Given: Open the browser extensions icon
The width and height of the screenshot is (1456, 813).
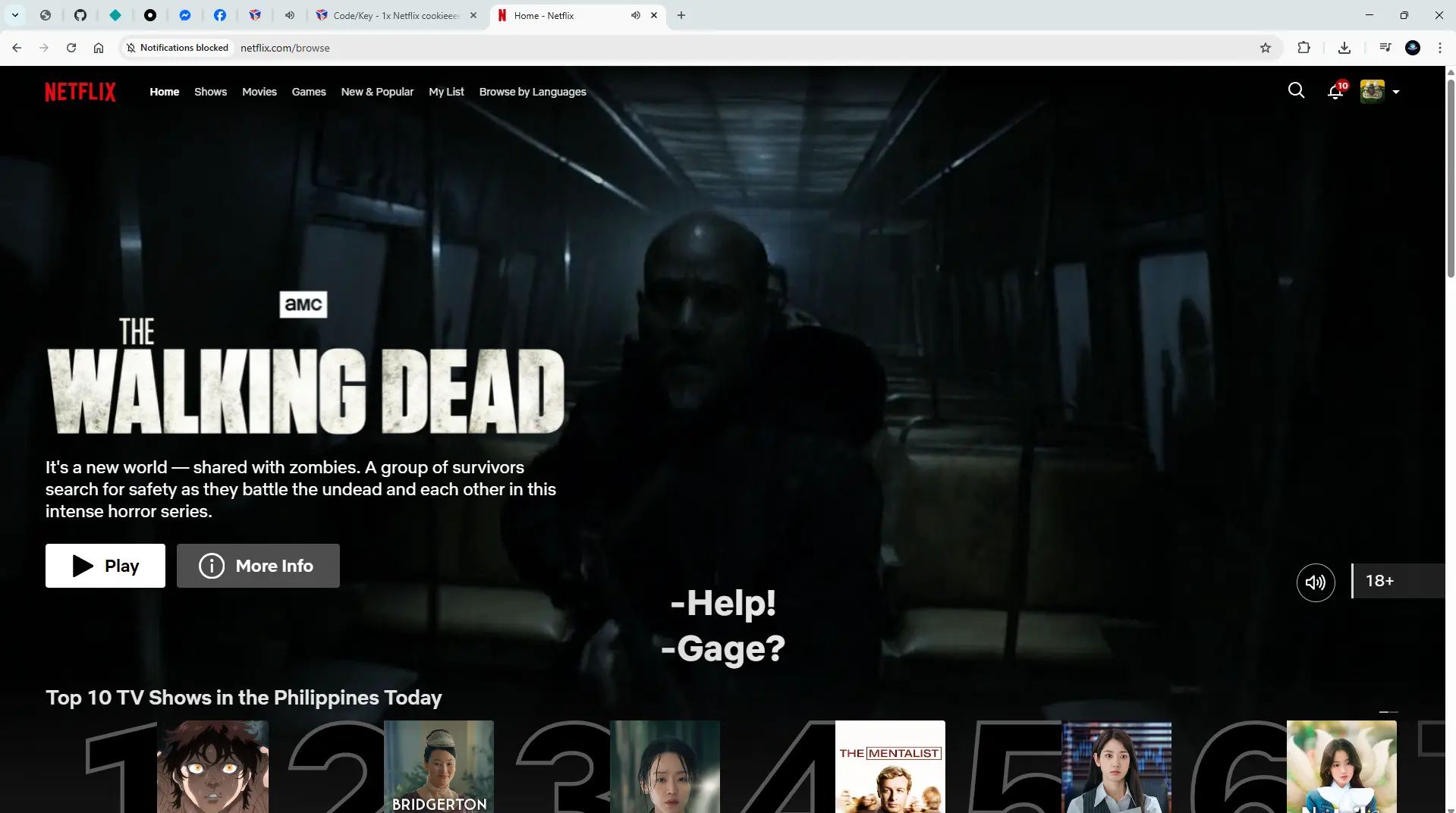Looking at the screenshot, I should pyautogui.click(x=1303, y=48).
